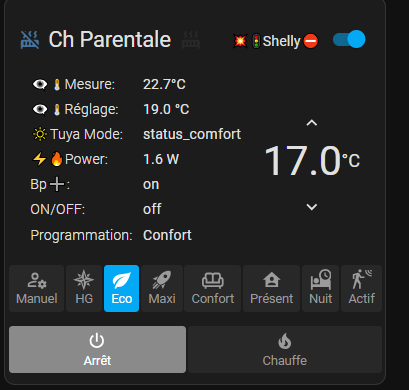The height and width of the screenshot is (390, 409).
Task: Select the Confort preset mode
Action: [x=213, y=289]
